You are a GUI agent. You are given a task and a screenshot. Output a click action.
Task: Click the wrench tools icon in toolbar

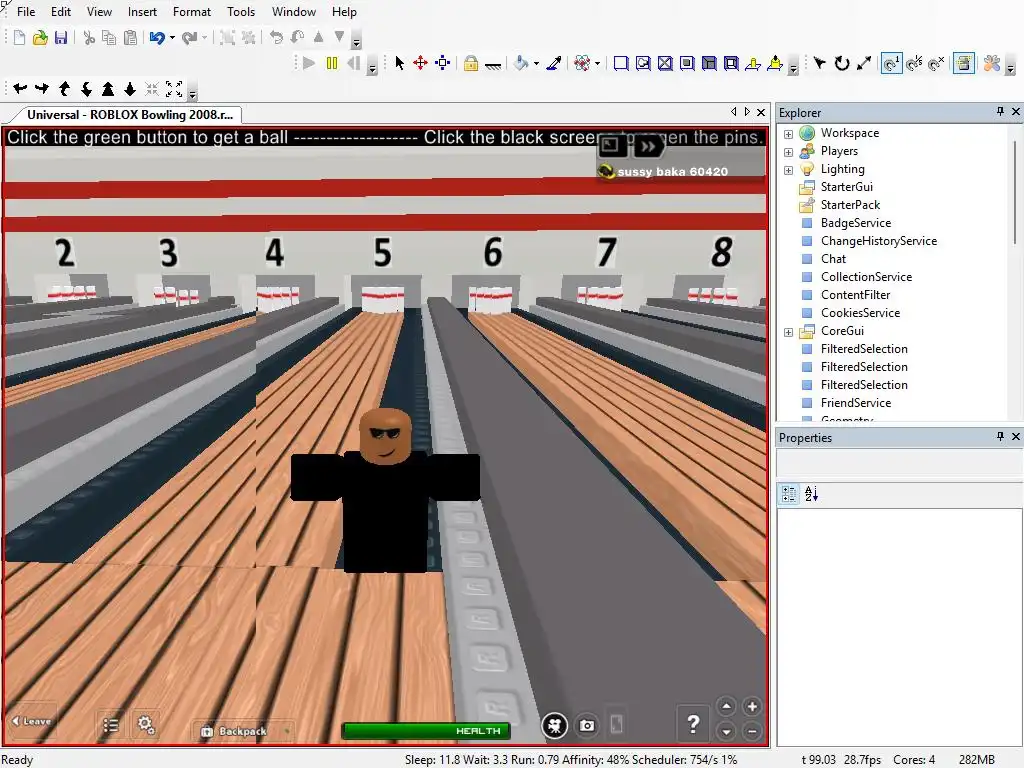pos(991,63)
